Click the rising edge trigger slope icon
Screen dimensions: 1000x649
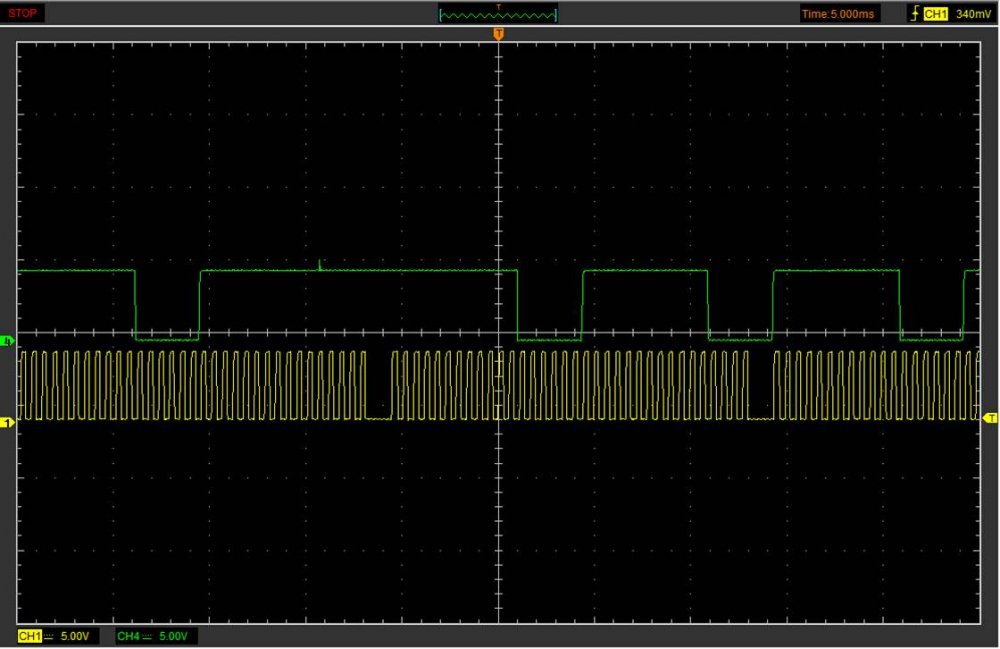(915, 14)
